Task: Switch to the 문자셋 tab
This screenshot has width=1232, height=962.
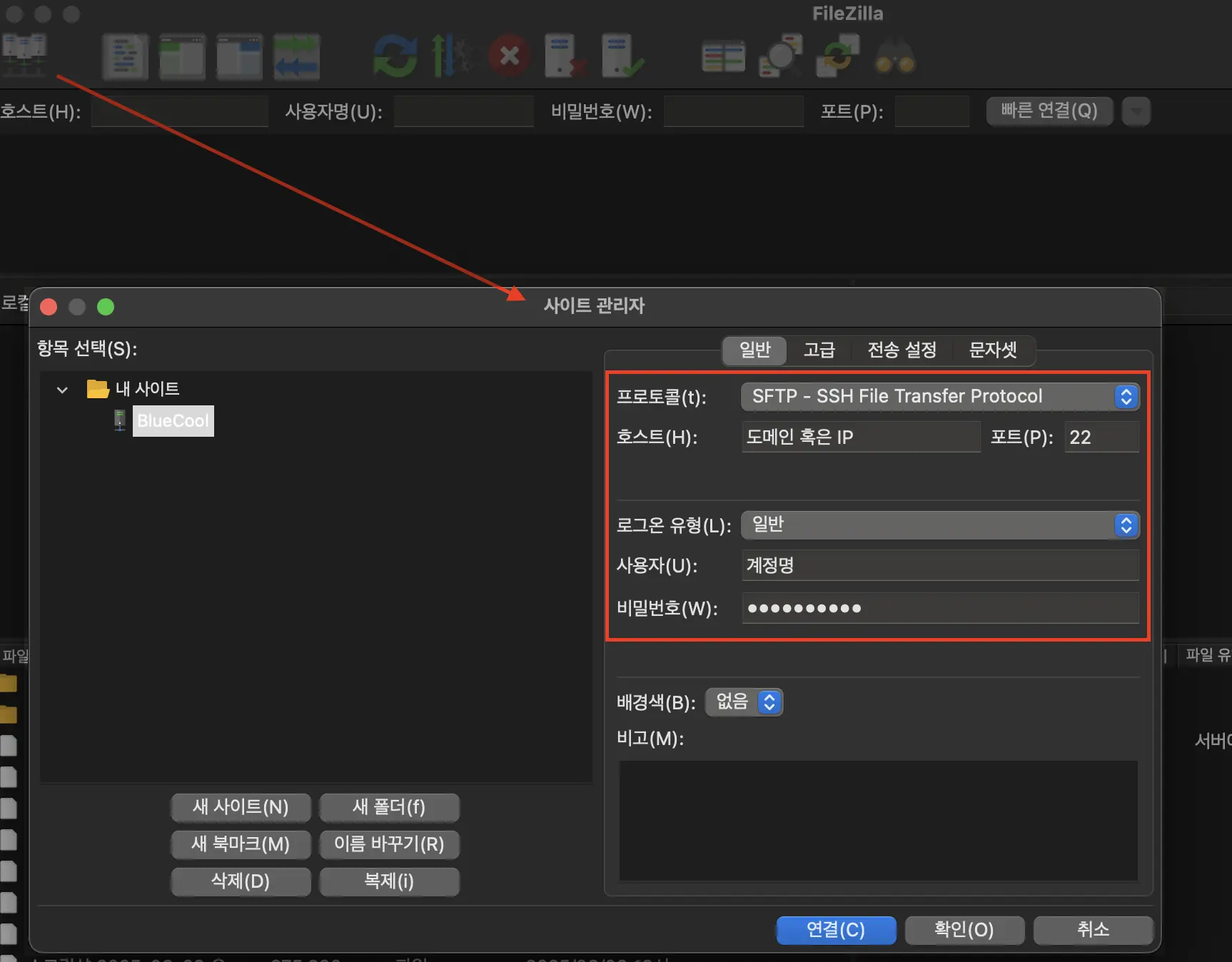Action: point(994,350)
